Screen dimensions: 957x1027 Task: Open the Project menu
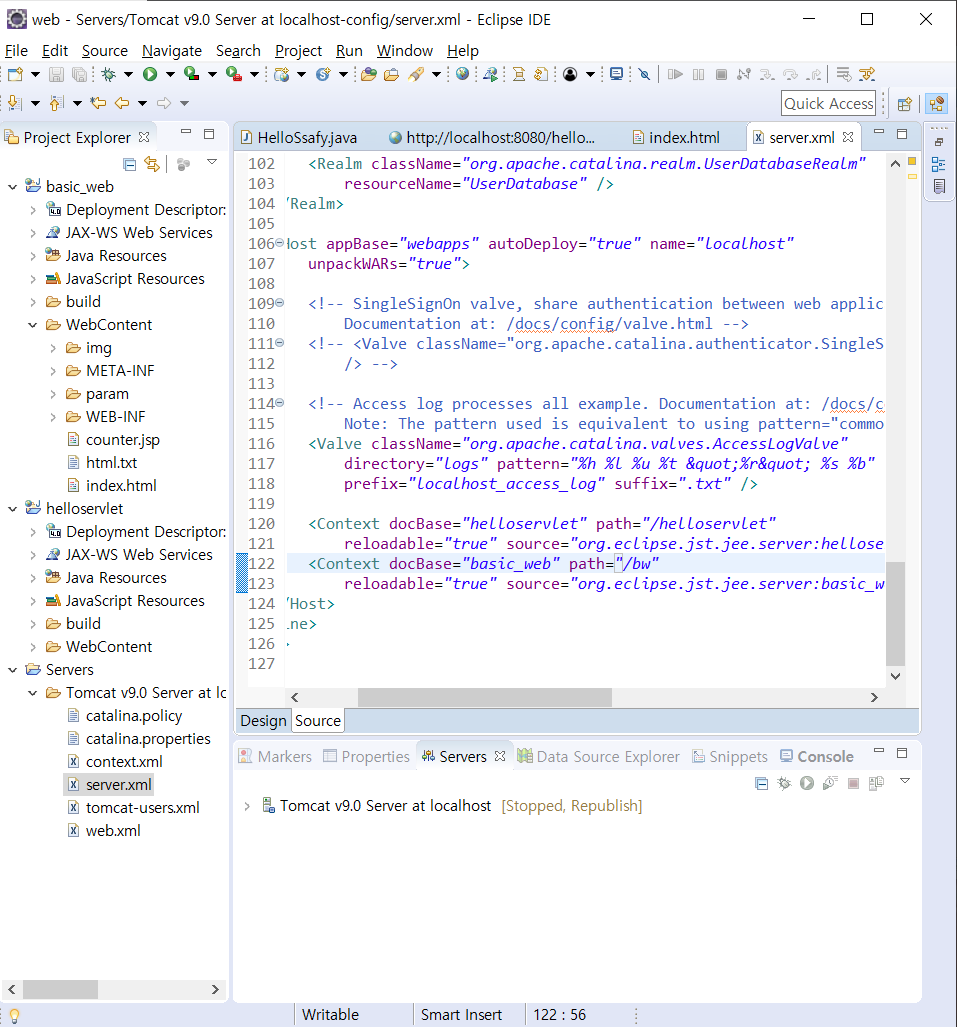[x=298, y=50]
